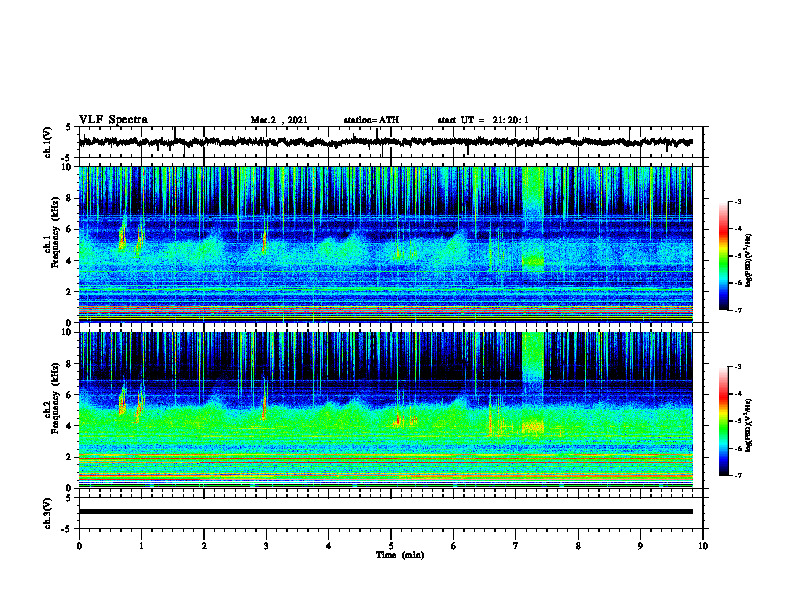Click the "ch.1(V)" waveform axis label
Viewport: 792px width, 612px height.
tap(48, 142)
